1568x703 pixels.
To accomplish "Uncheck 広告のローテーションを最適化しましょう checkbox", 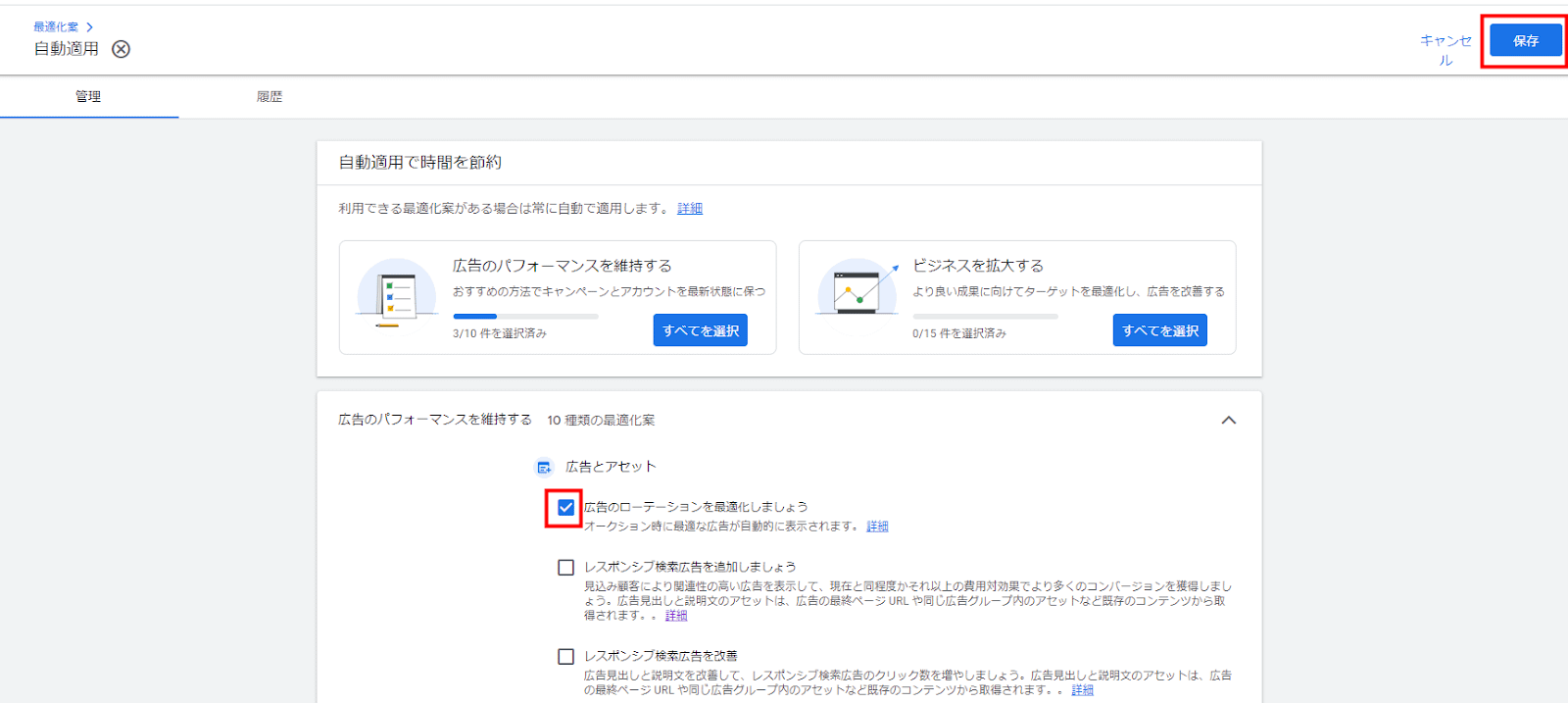I will tap(565, 508).
